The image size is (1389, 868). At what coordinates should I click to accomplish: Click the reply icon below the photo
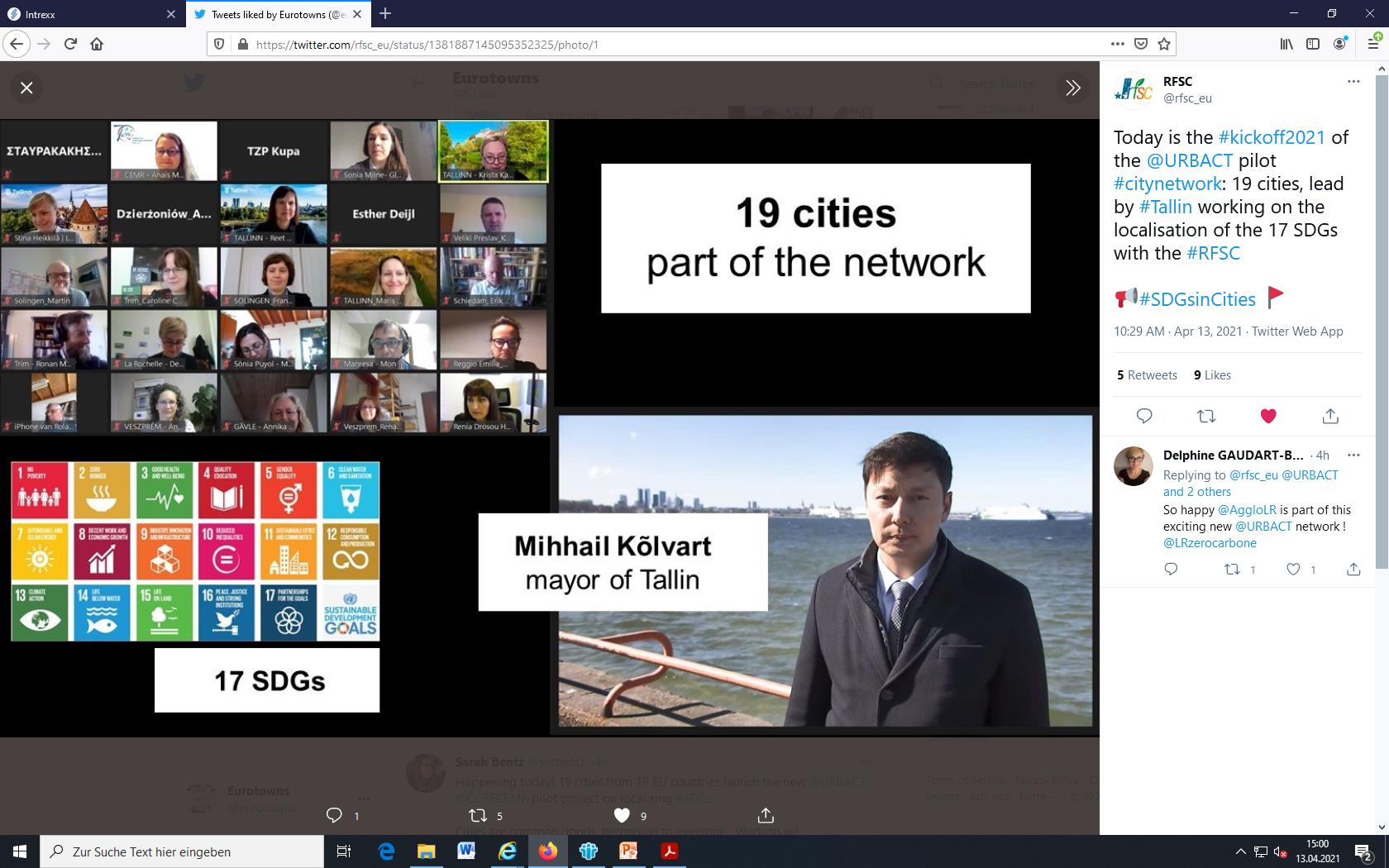tap(334, 815)
